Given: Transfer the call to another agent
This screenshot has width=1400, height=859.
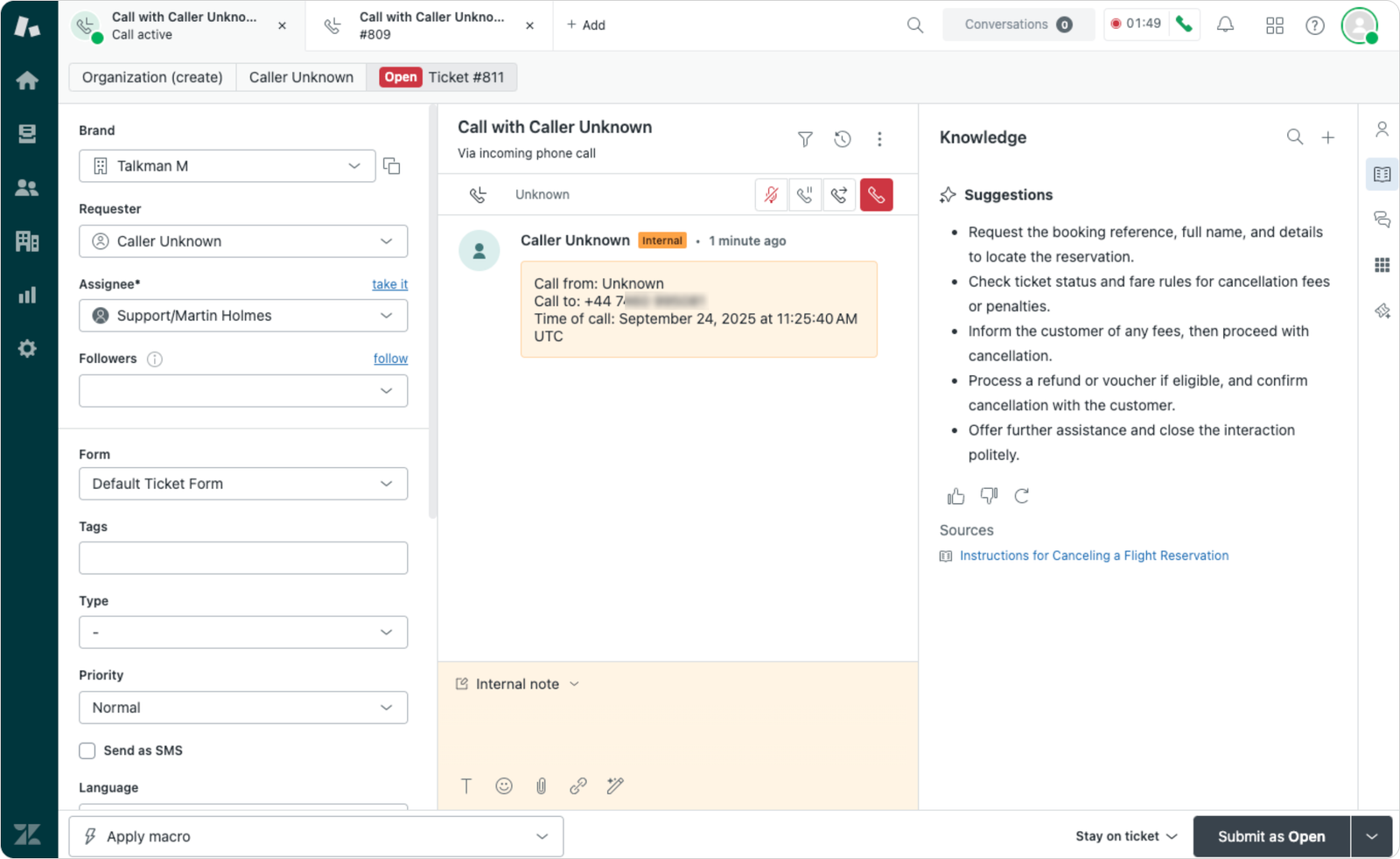Looking at the screenshot, I should (839, 195).
